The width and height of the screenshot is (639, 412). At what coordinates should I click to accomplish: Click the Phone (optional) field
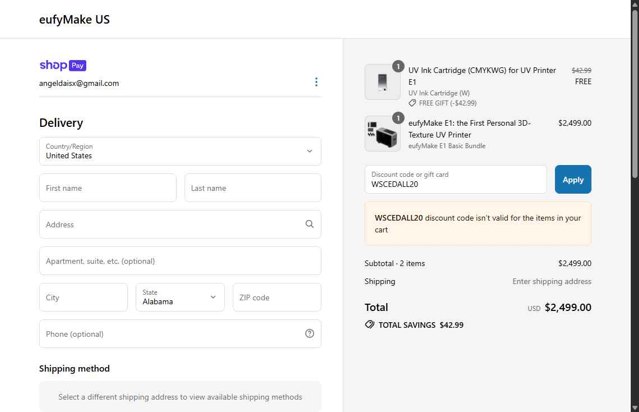[x=180, y=334]
